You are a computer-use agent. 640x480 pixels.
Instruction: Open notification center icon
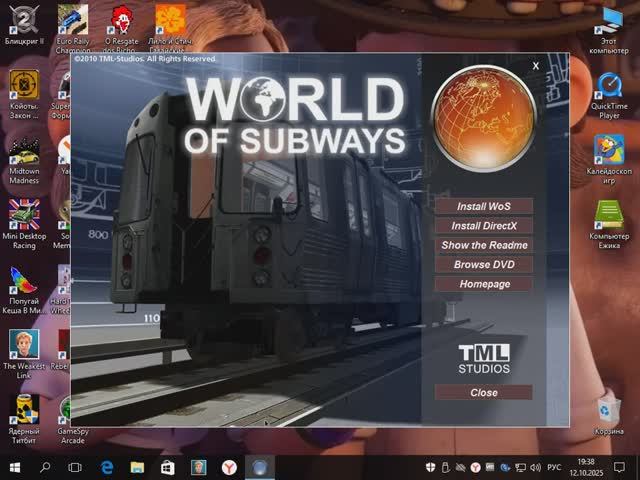pos(620,467)
